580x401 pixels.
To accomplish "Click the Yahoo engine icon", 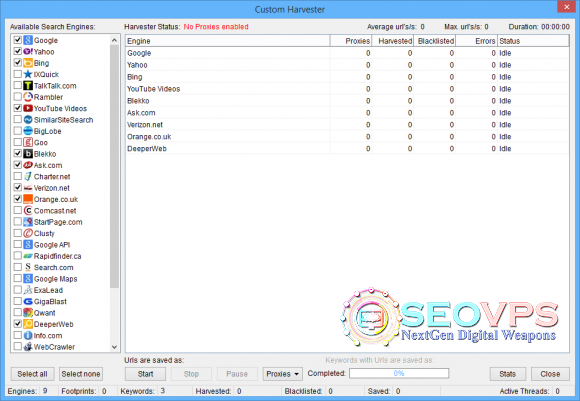I will coord(28,51).
